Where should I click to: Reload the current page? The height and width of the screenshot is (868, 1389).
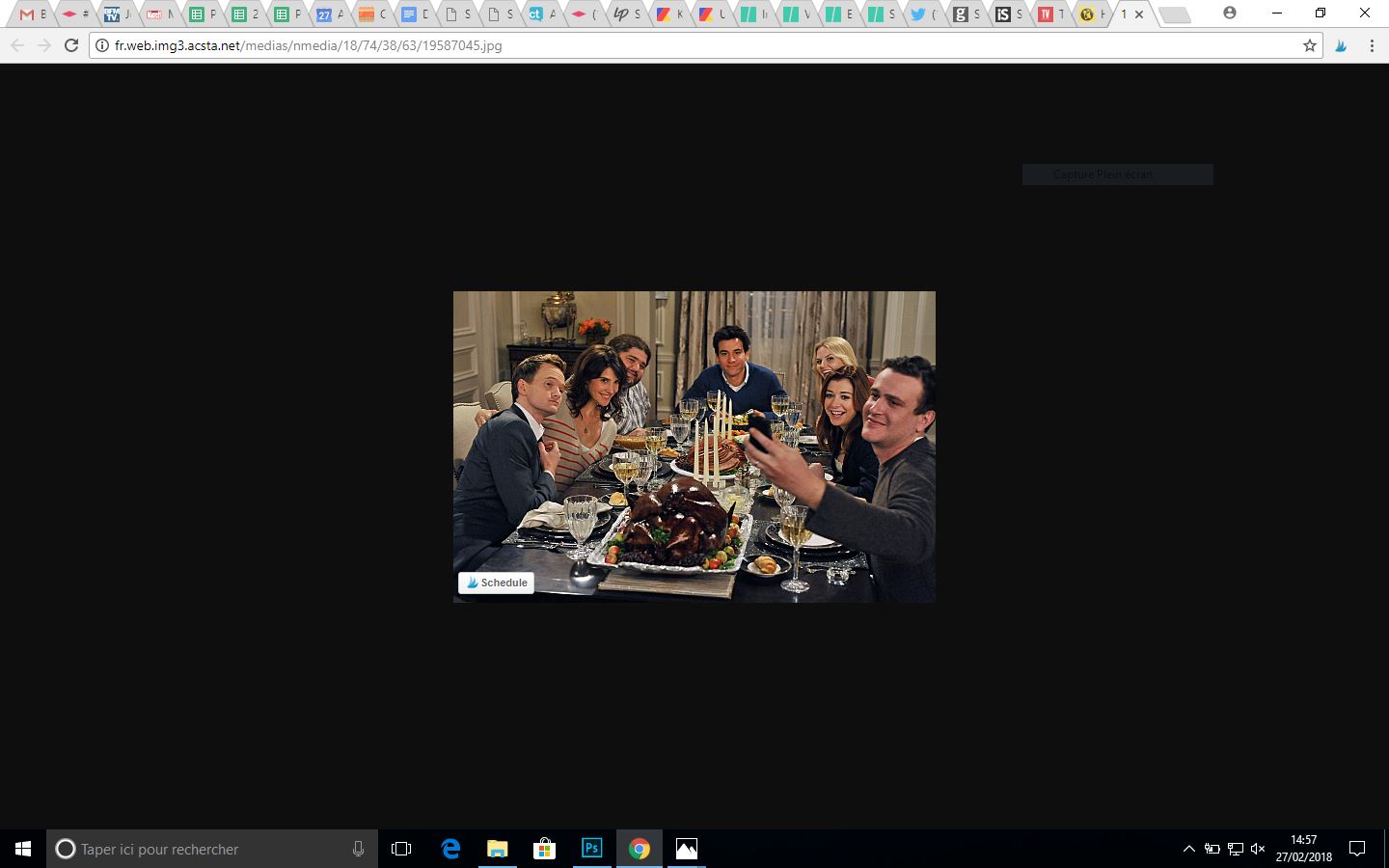pos(70,45)
